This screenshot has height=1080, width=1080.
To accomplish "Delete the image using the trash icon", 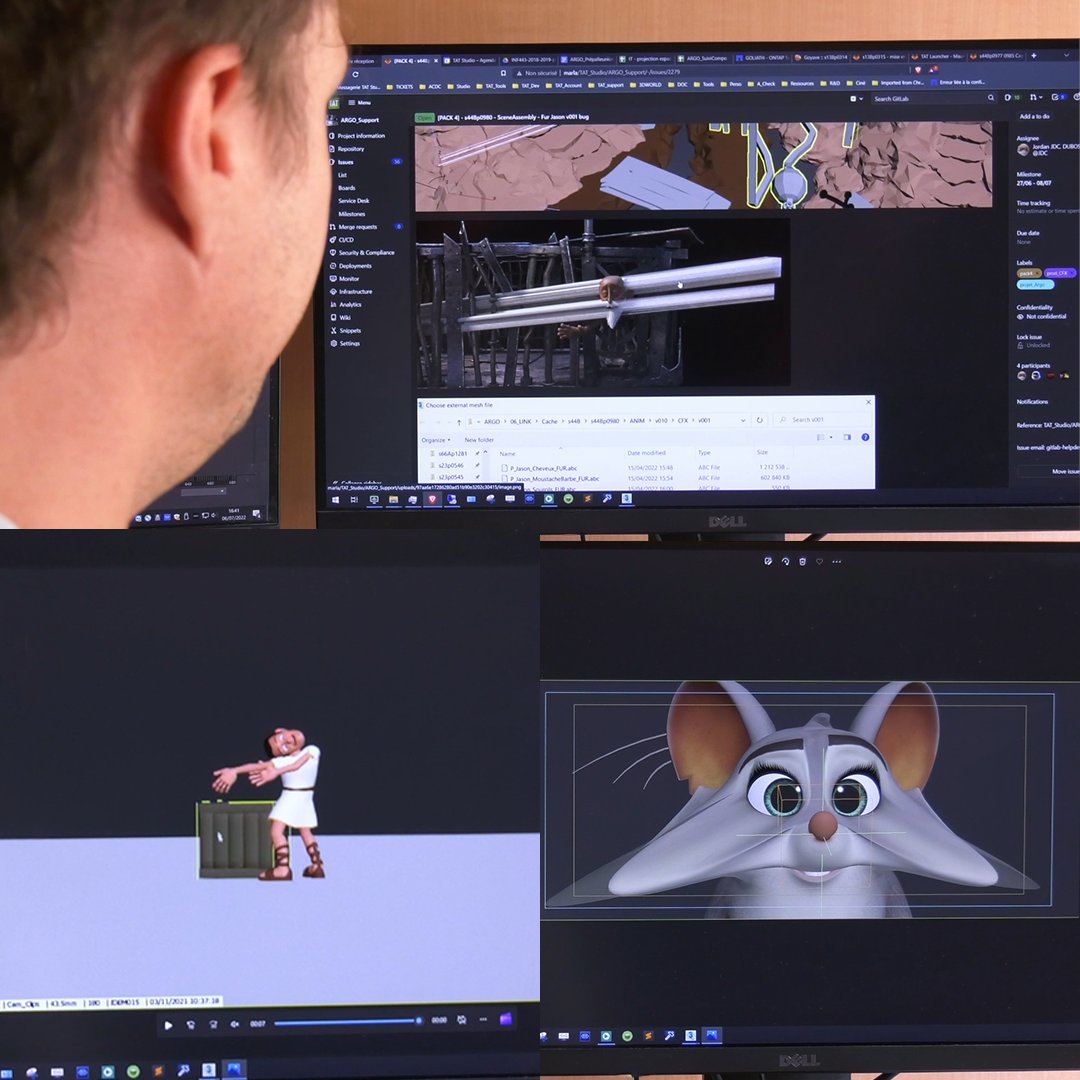I will (x=802, y=561).
